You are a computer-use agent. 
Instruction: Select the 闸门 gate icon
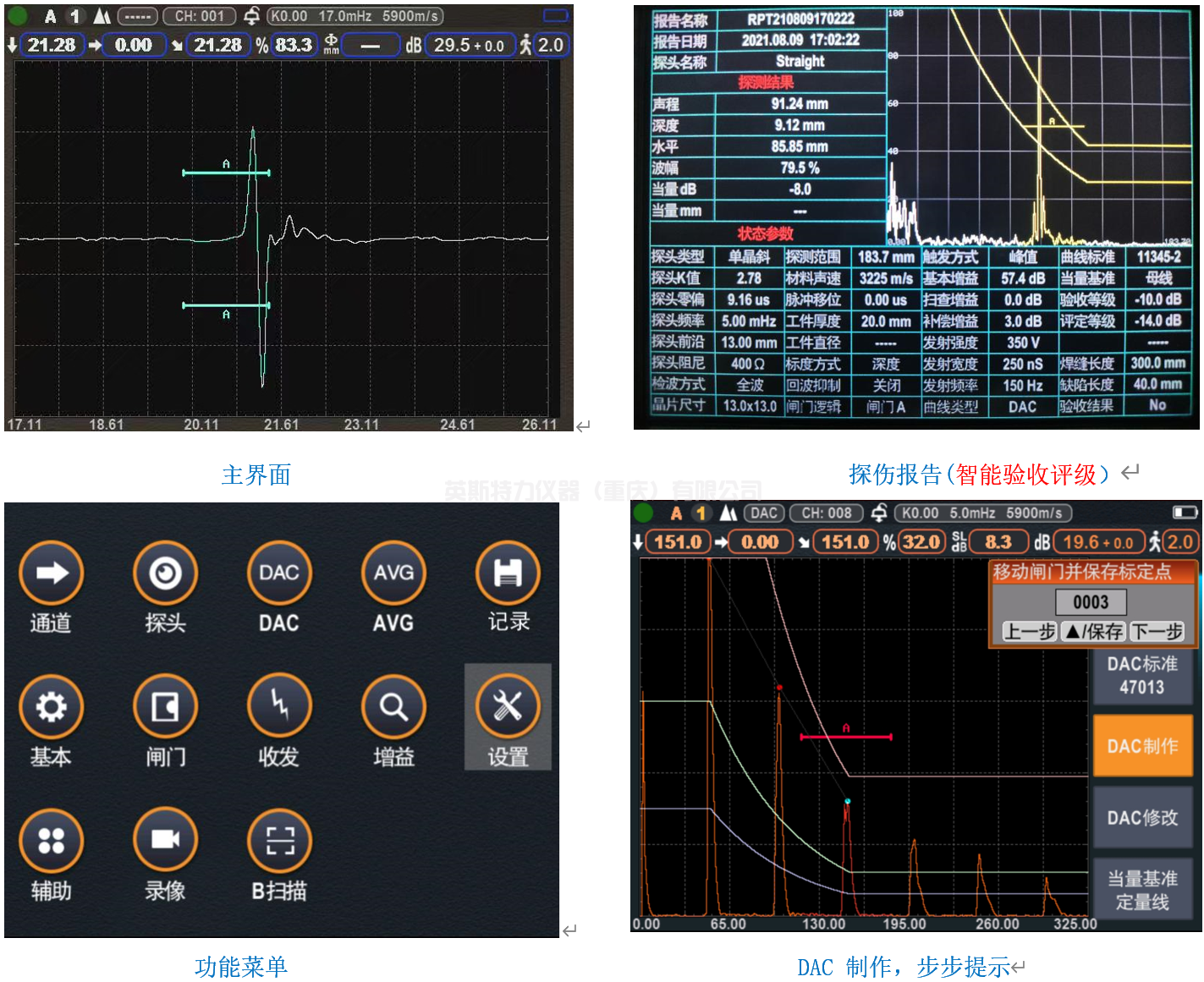[165, 707]
